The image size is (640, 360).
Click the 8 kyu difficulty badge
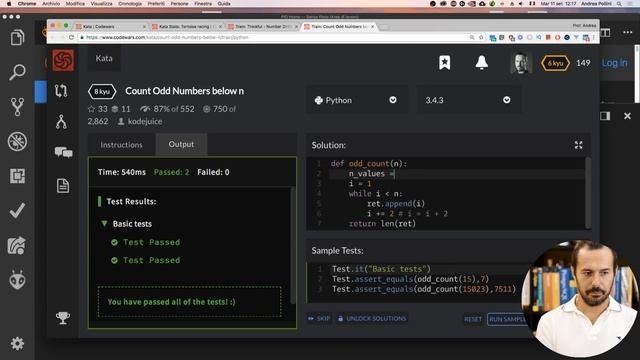coord(102,91)
